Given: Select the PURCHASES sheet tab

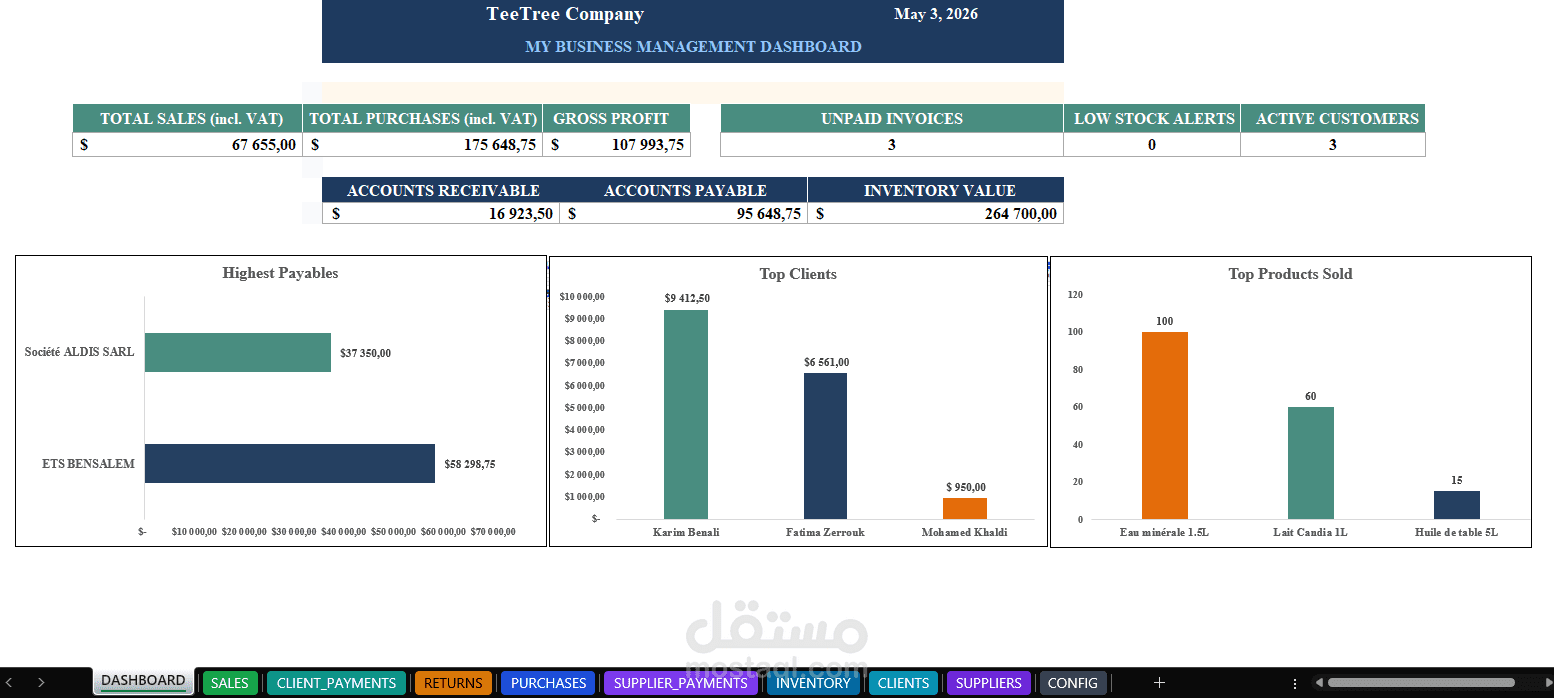Looking at the screenshot, I should 548,683.
